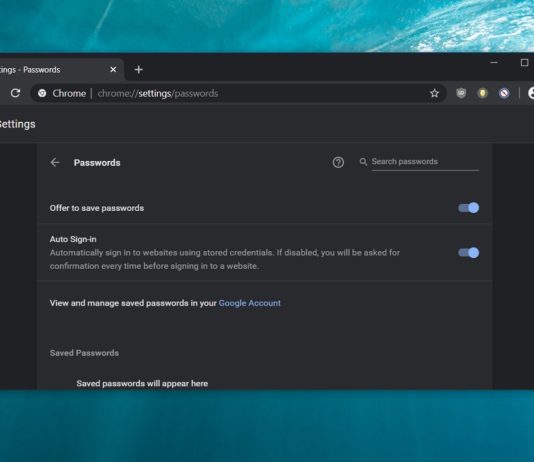The height and width of the screenshot is (462, 534).
Task: Click the search magnifier icon
Action: 363,162
